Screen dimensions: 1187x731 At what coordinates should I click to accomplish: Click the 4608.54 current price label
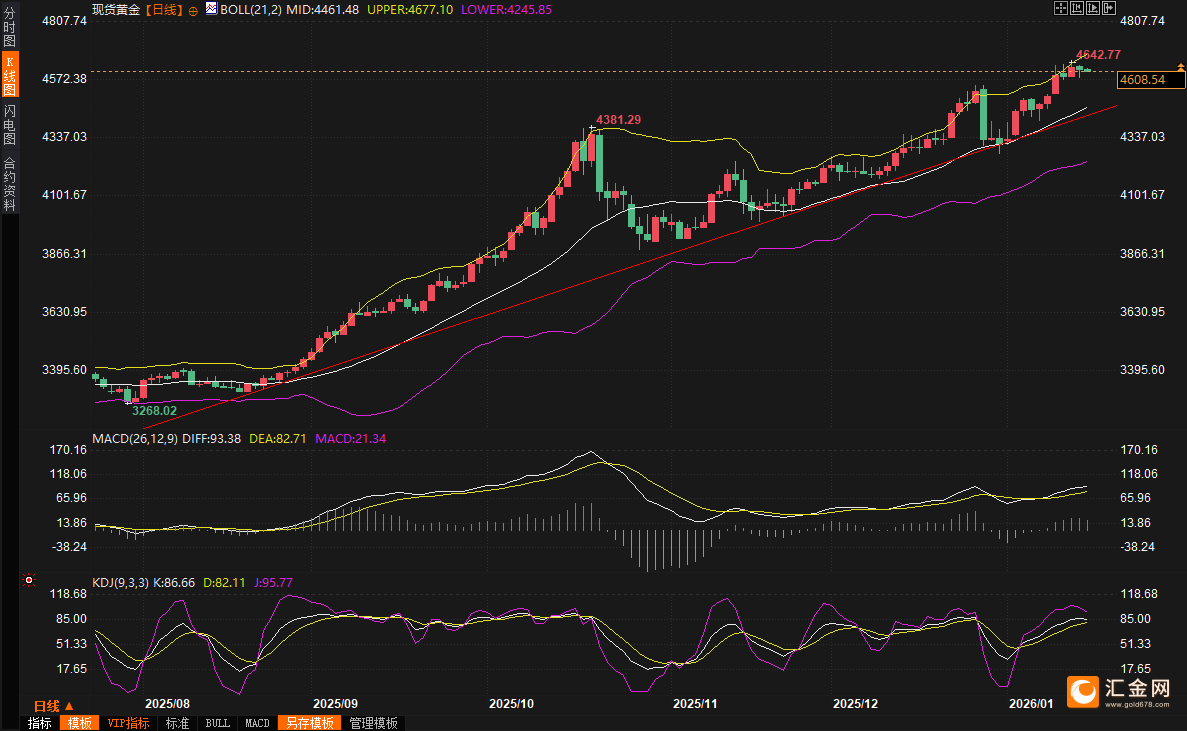1143,79
